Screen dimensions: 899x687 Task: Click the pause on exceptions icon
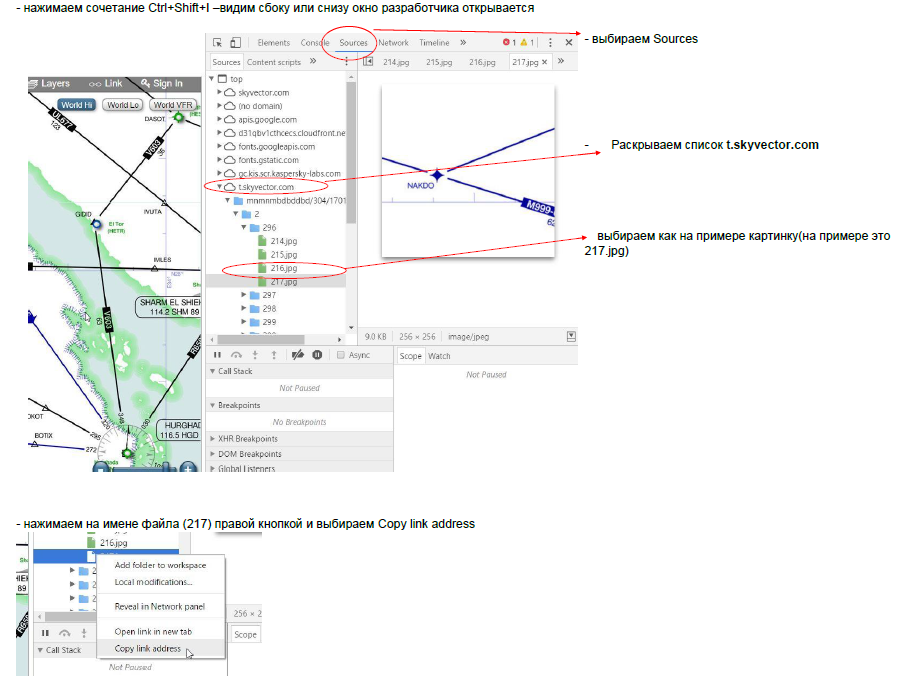pos(317,355)
